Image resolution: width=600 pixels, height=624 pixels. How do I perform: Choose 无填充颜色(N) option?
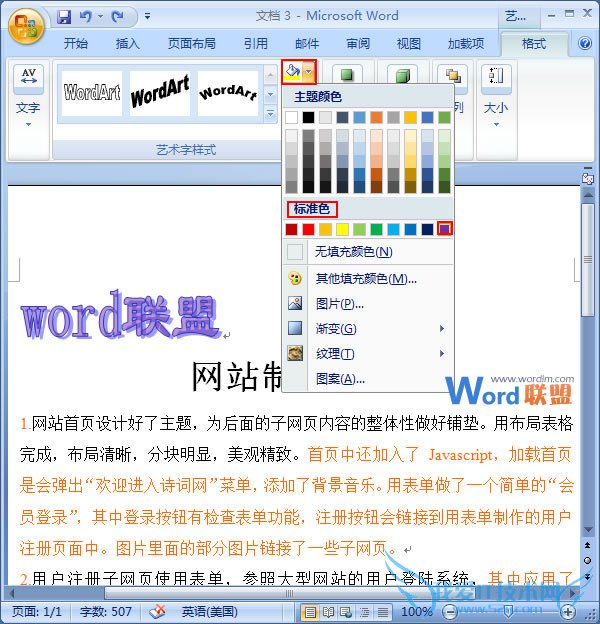click(x=368, y=252)
